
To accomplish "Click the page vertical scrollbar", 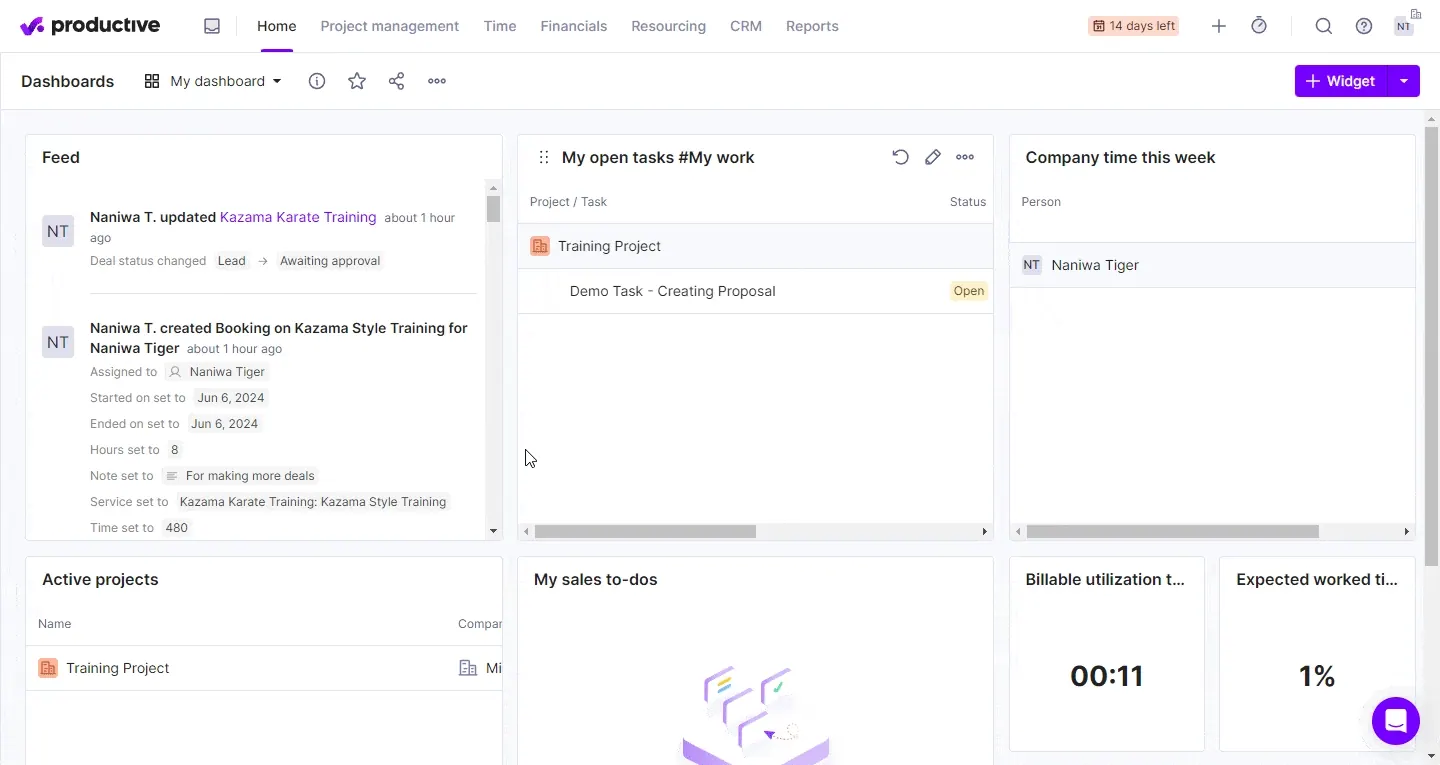I will (1431, 346).
